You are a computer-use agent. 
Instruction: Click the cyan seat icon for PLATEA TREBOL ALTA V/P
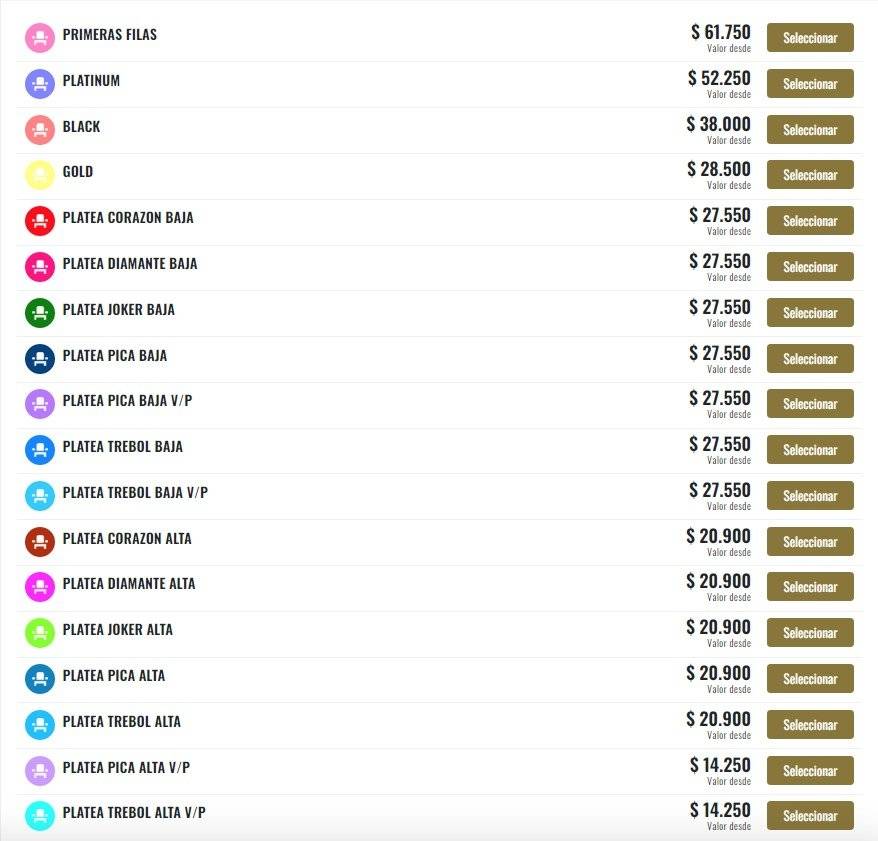[40, 816]
